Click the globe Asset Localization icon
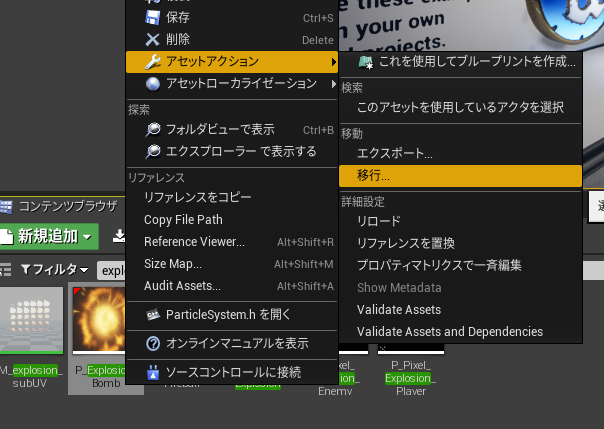 coord(153,84)
